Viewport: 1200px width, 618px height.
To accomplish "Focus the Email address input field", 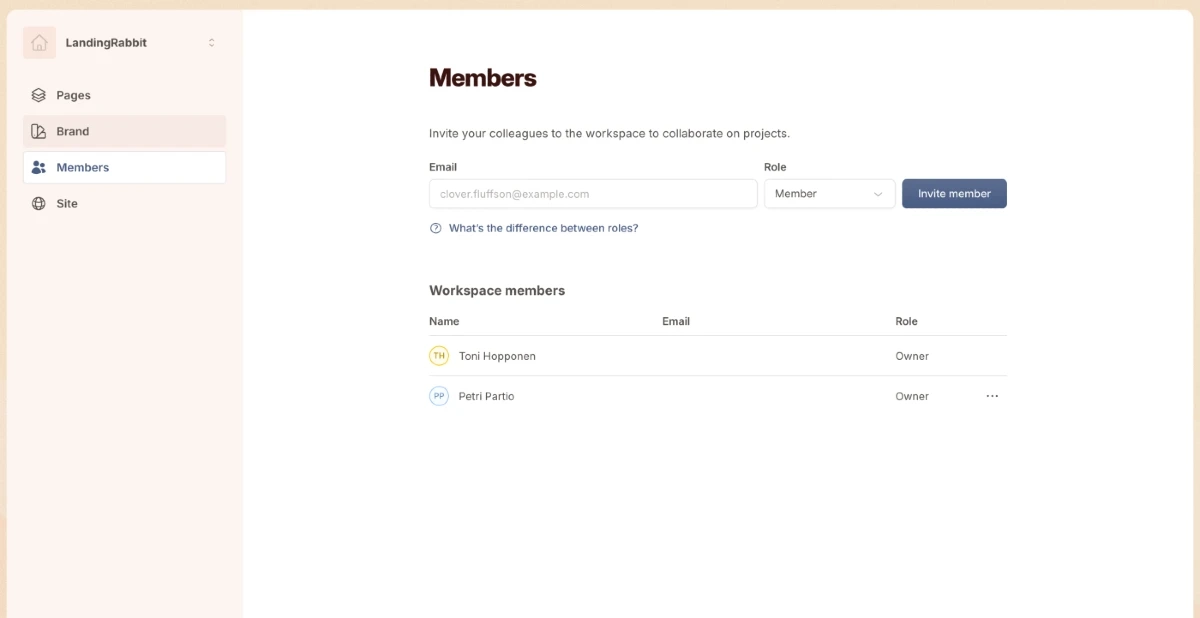I will tap(592, 194).
